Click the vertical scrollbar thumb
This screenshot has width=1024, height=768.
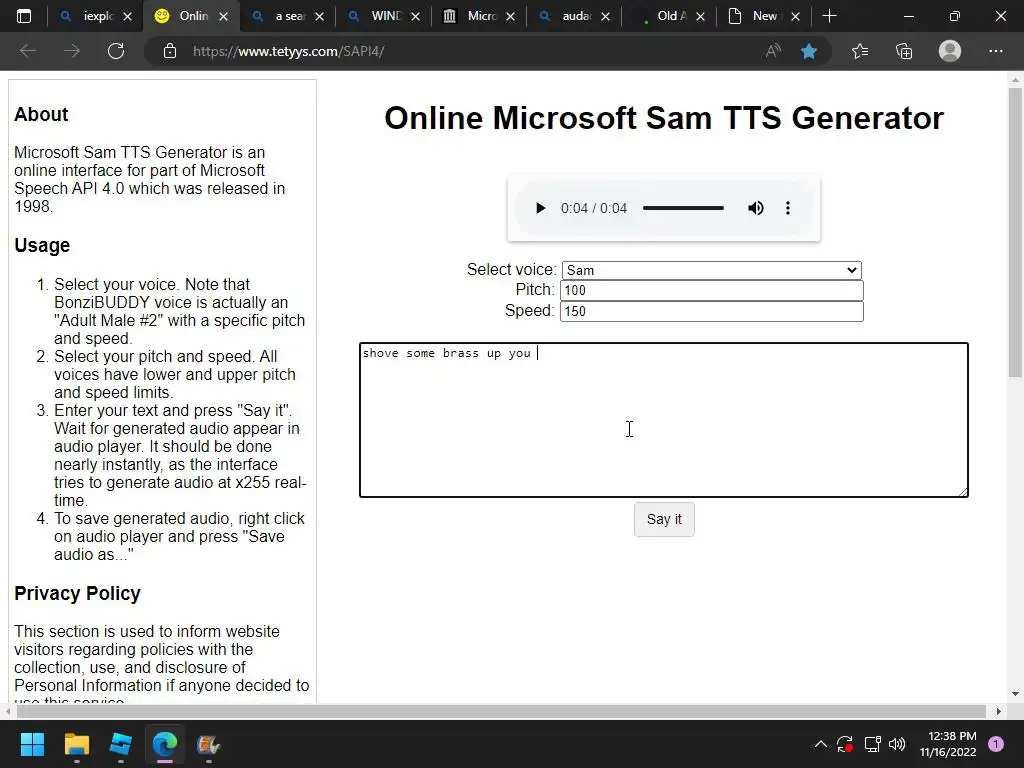pos(1015,232)
